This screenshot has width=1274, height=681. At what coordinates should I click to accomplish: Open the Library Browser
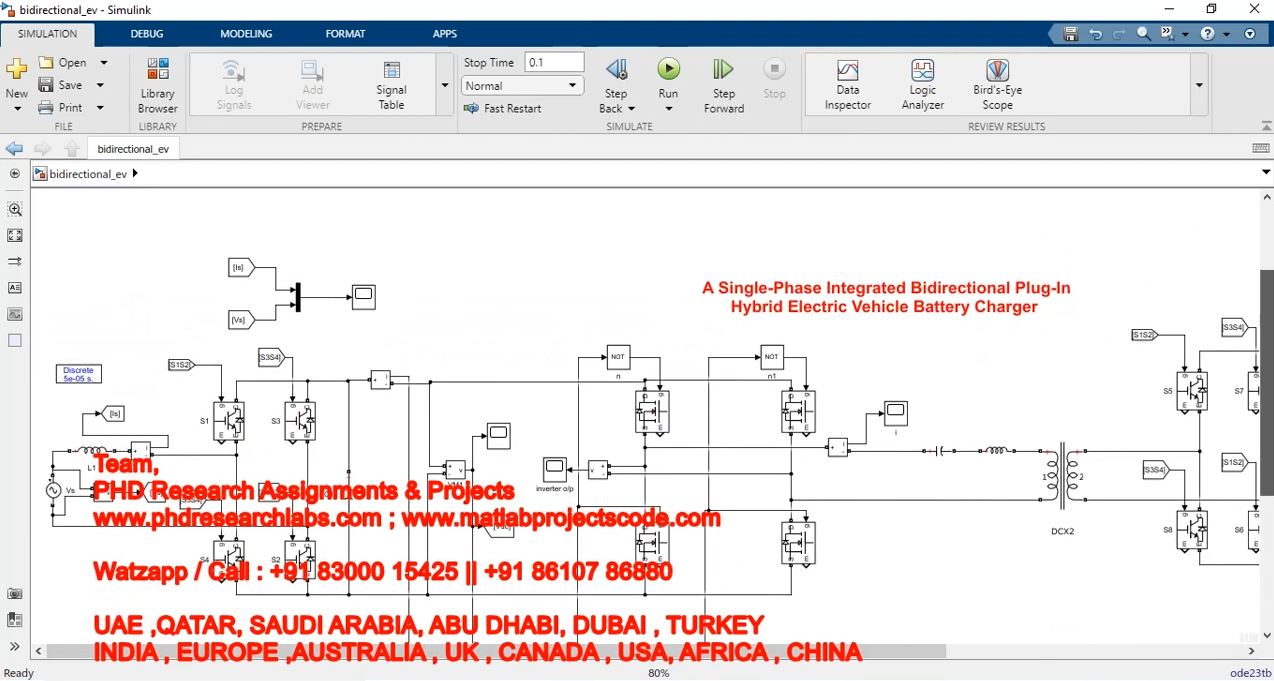(157, 86)
